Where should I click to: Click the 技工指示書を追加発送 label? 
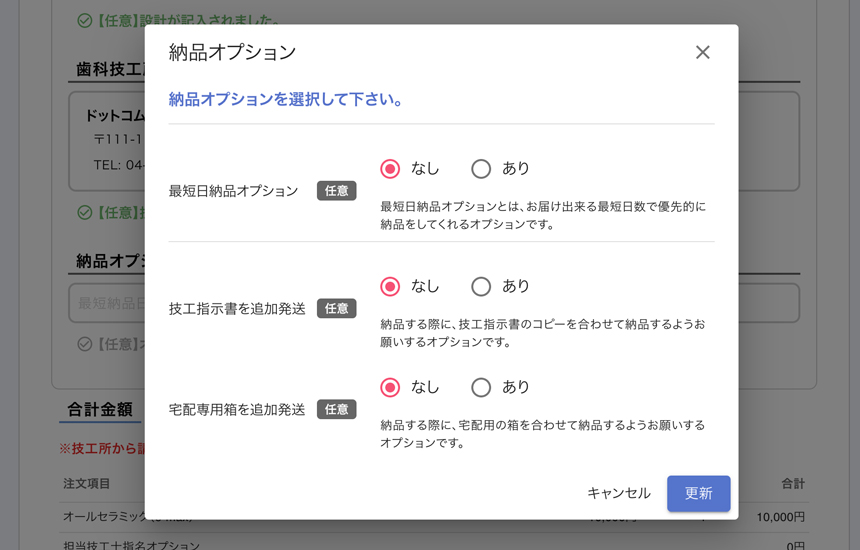[237, 309]
